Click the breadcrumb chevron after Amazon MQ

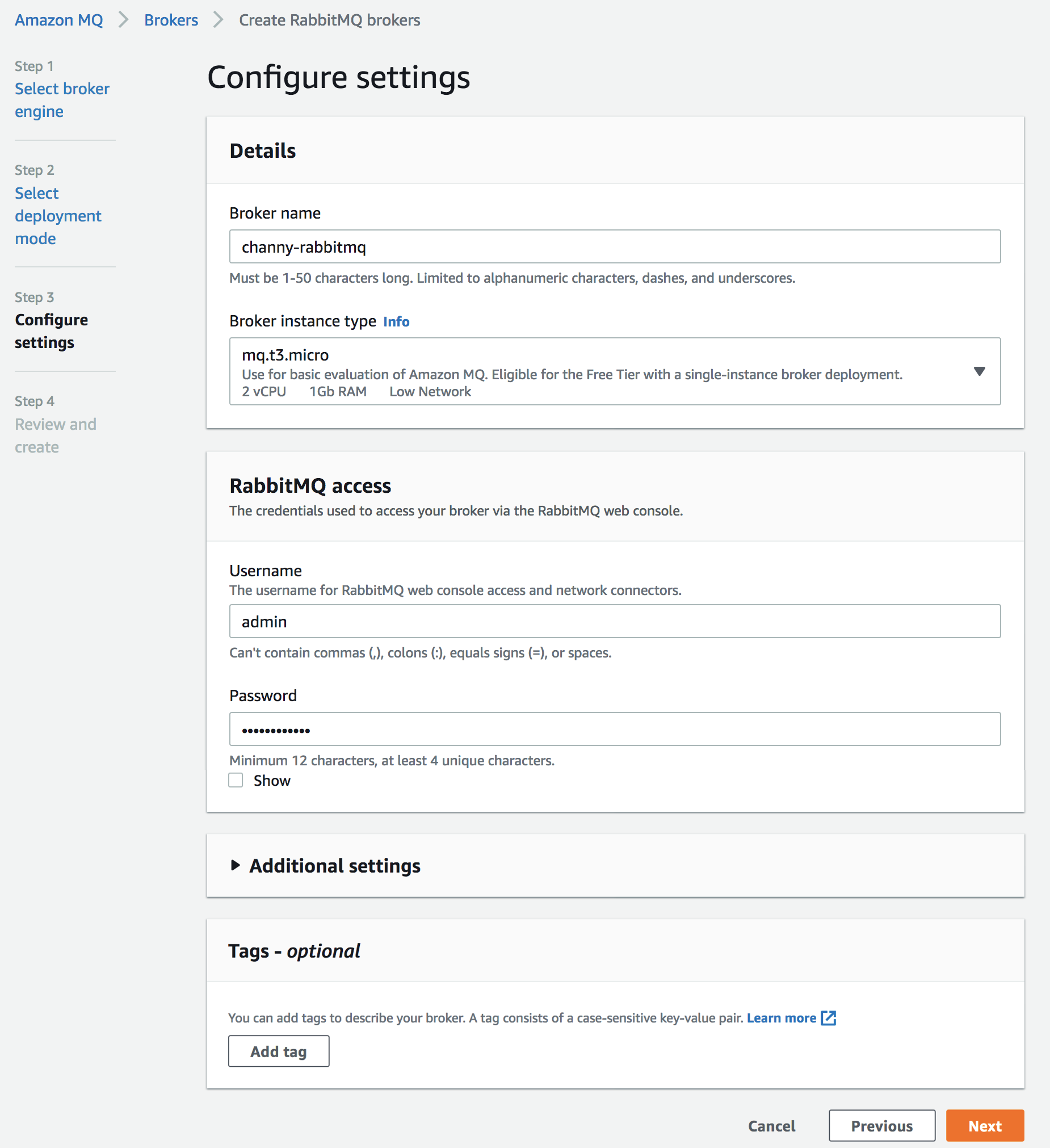pos(124,20)
